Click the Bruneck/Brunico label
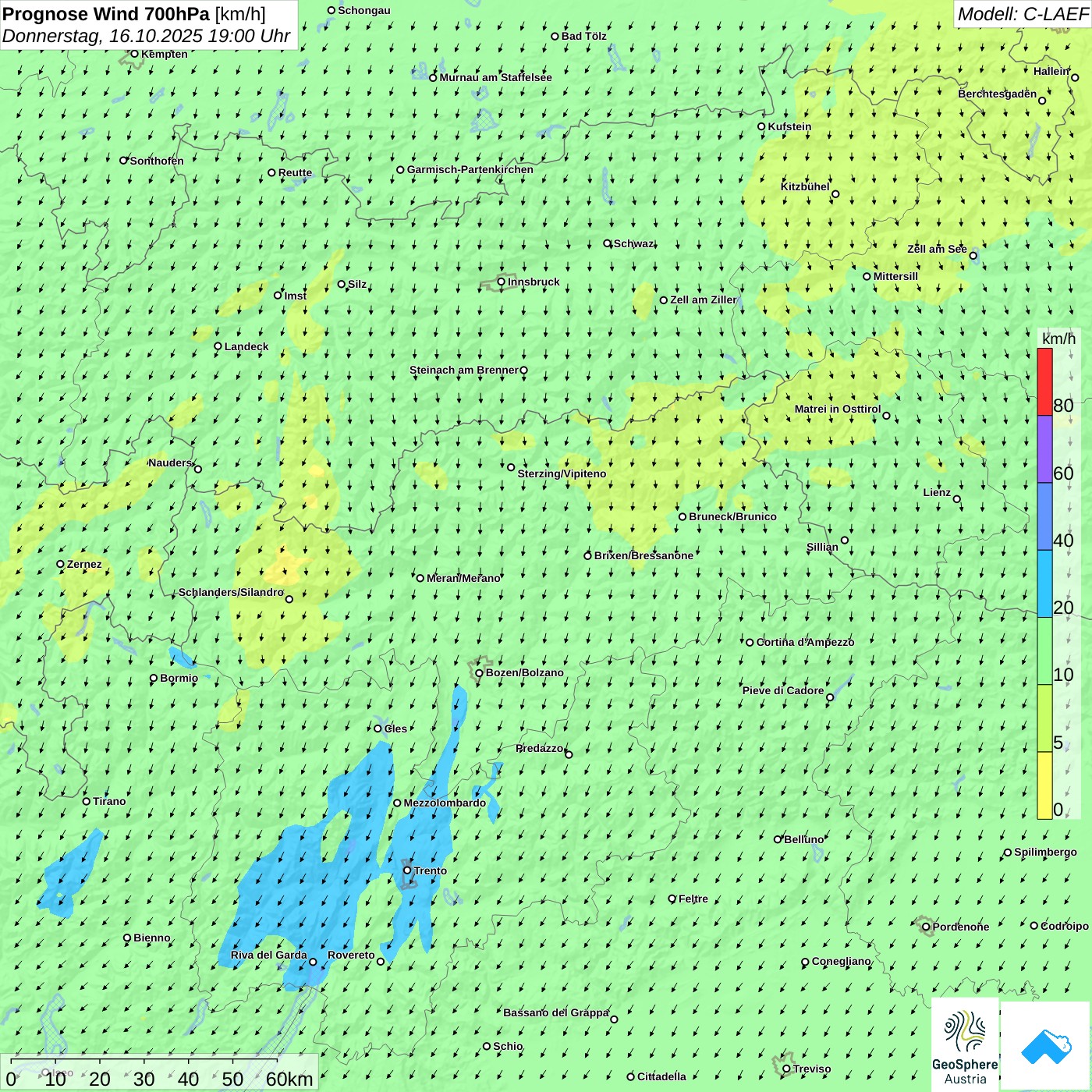Viewport: 1092px width, 1092px height. pyautogui.click(x=732, y=516)
